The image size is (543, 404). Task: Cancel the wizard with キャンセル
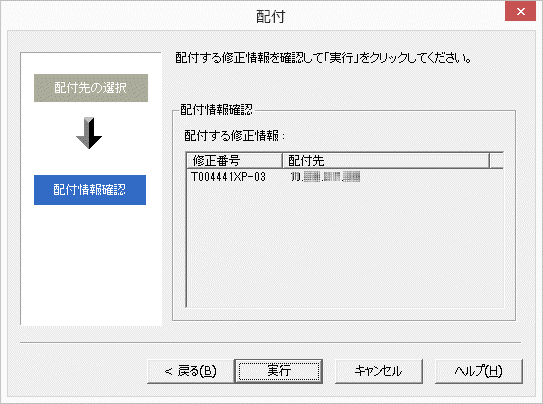coord(379,371)
